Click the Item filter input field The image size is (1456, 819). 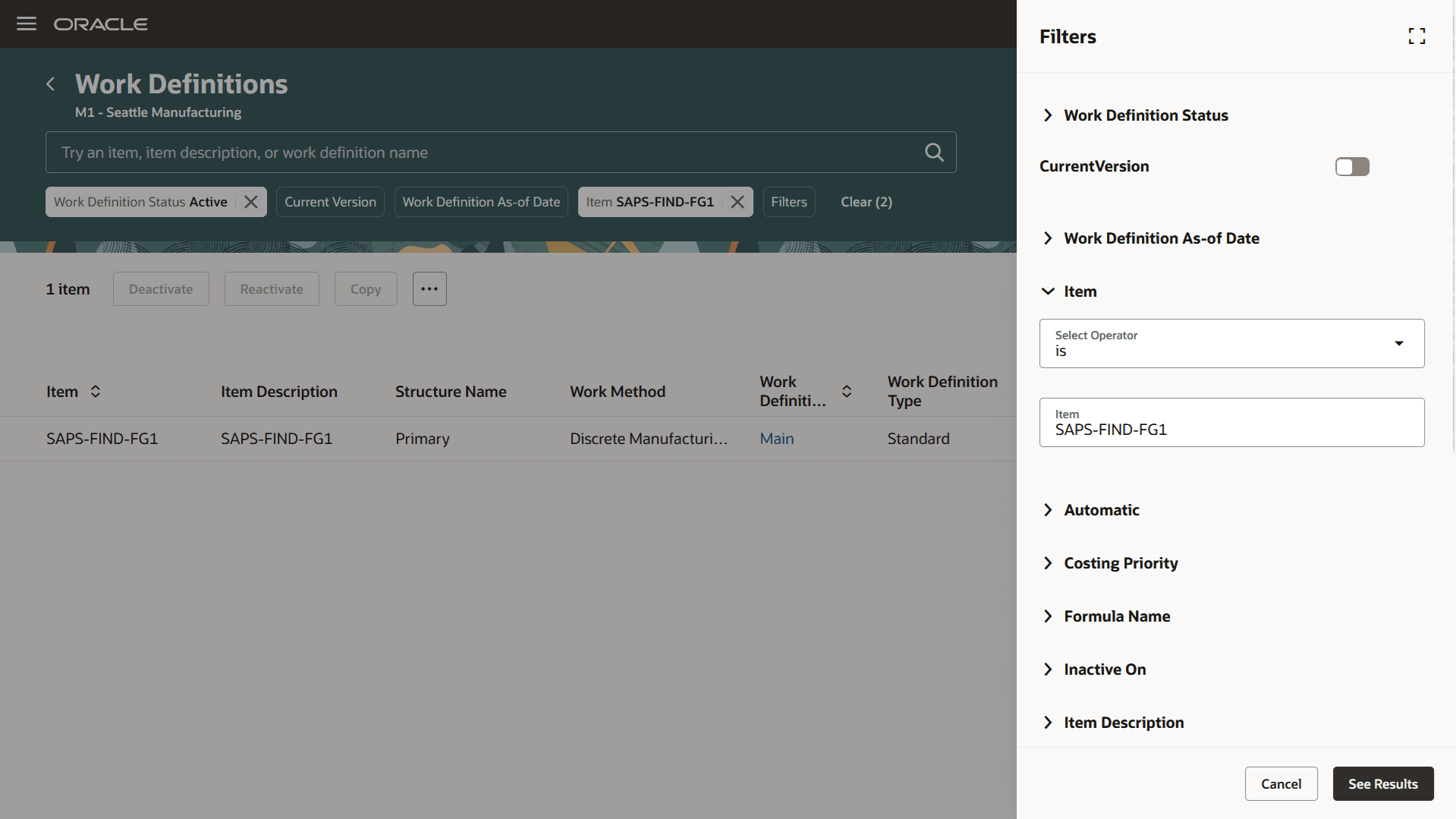(1231, 423)
